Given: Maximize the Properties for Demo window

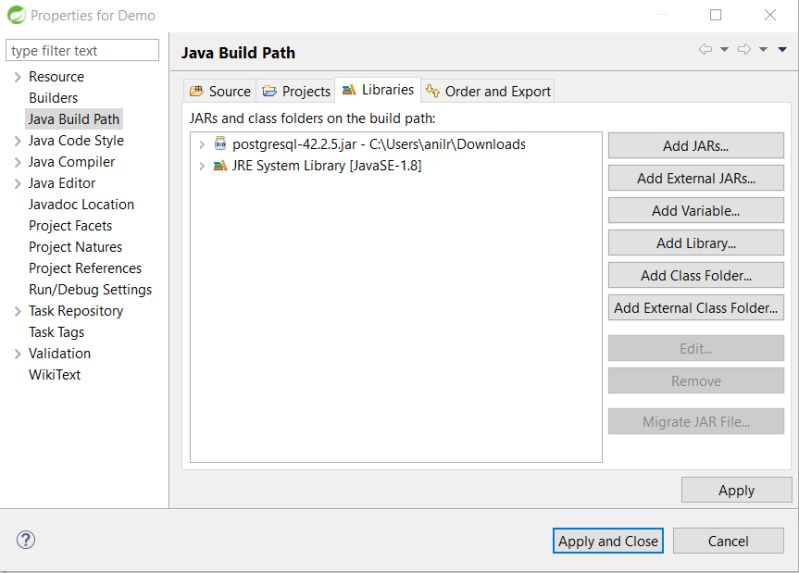Looking at the screenshot, I should [715, 15].
